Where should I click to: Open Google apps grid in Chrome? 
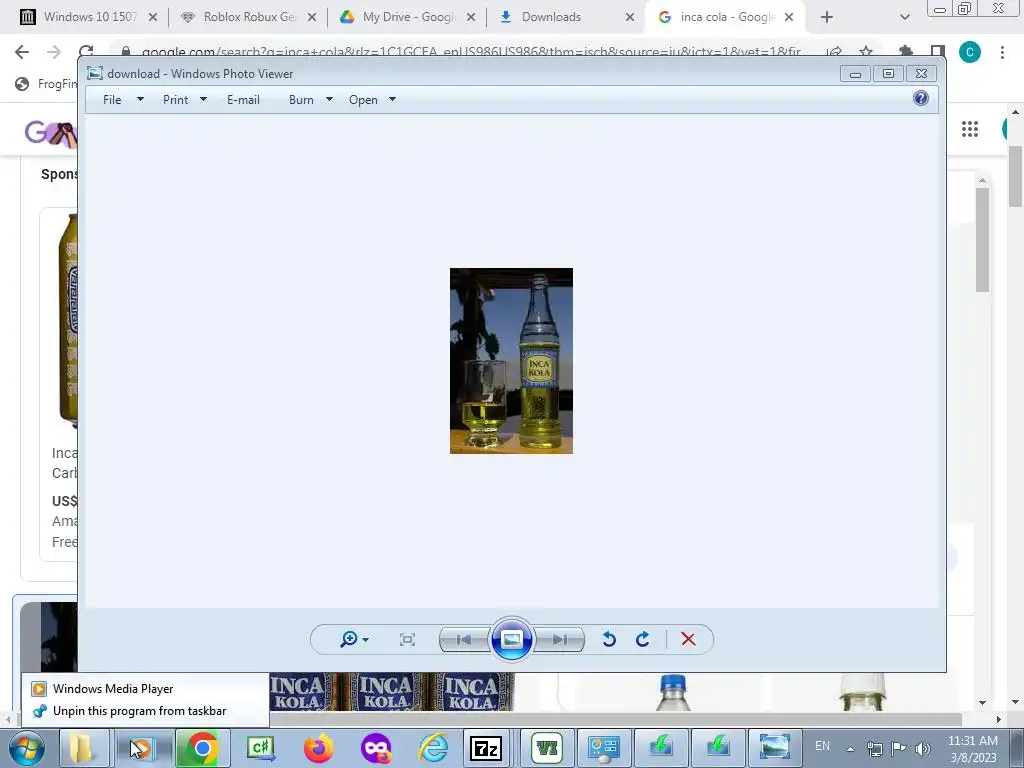[x=970, y=129]
